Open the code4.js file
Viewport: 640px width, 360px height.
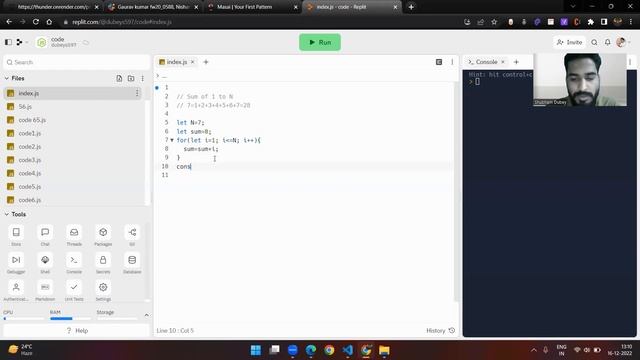[74, 173]
